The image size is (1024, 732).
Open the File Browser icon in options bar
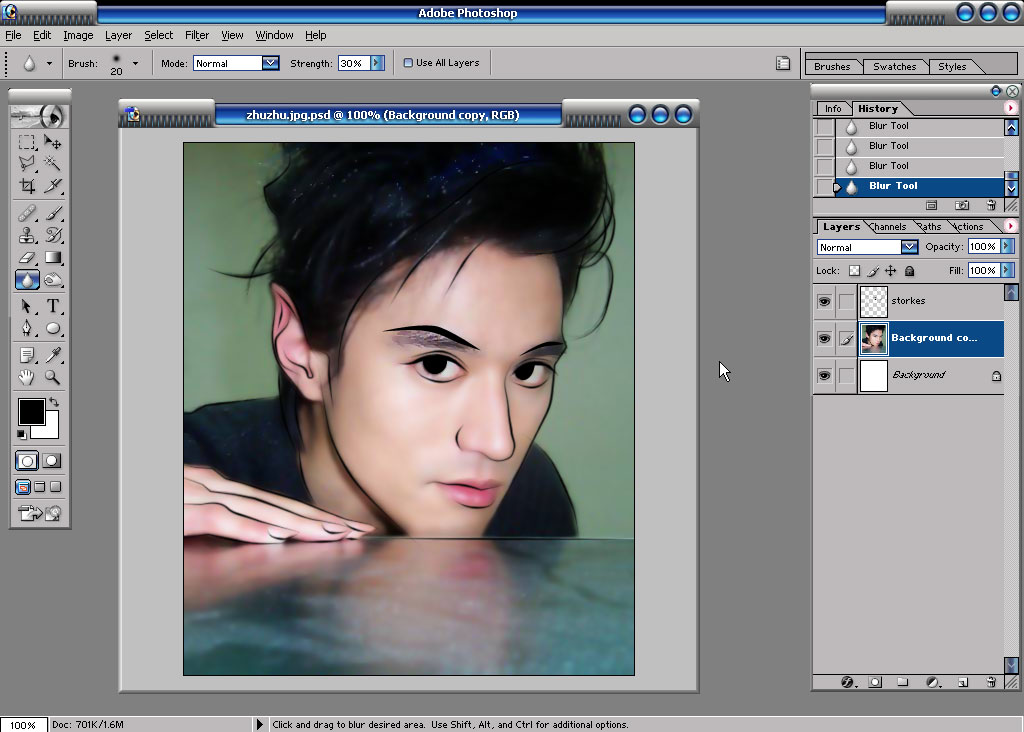[783, 63]
